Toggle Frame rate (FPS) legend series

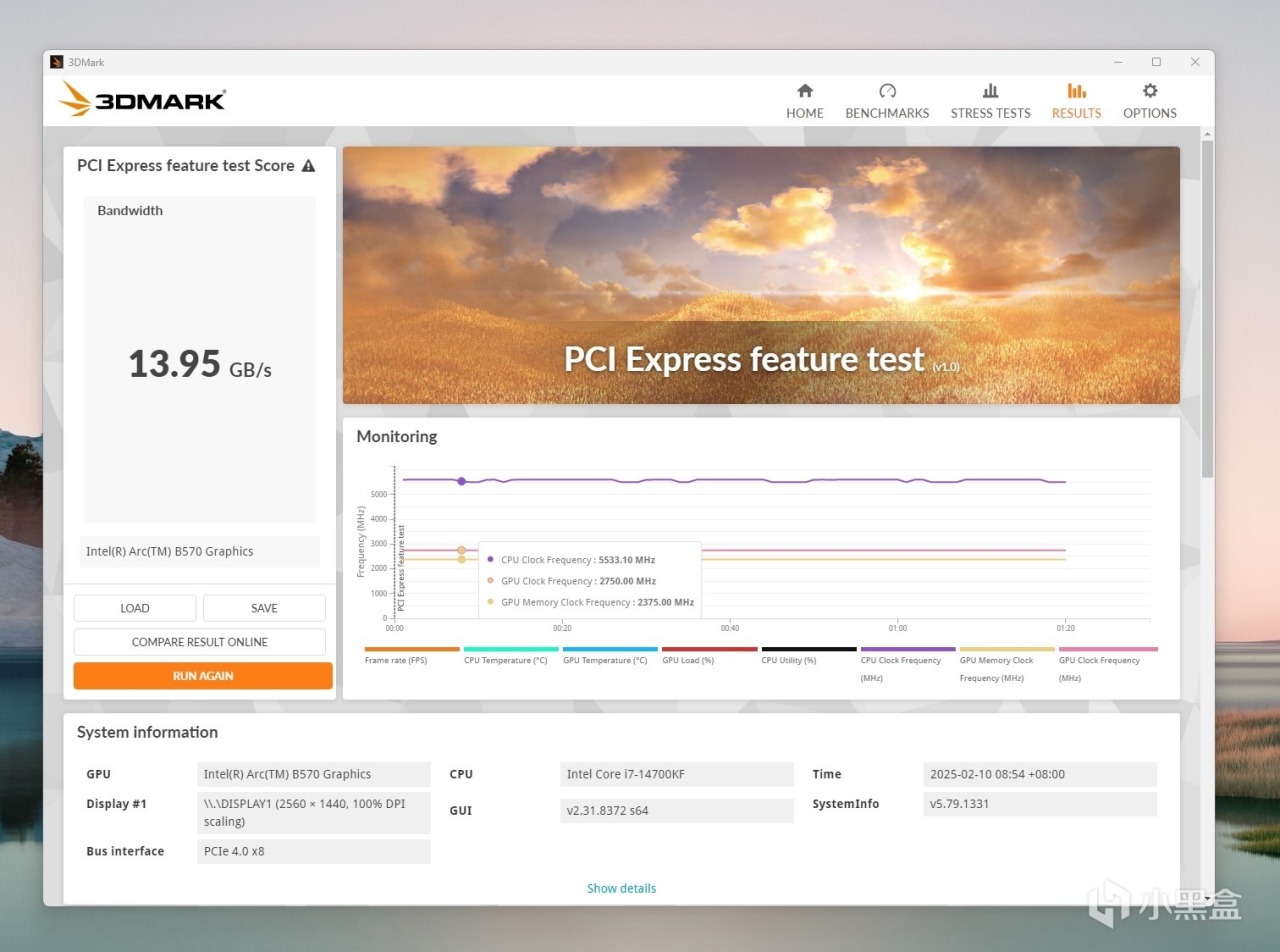click(x=412, y=656)
